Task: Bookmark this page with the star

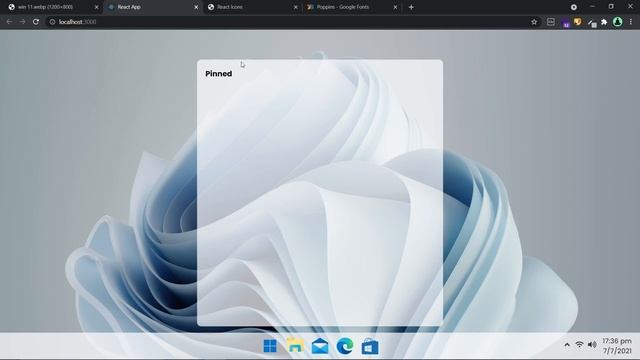Action: click(534, 22)
